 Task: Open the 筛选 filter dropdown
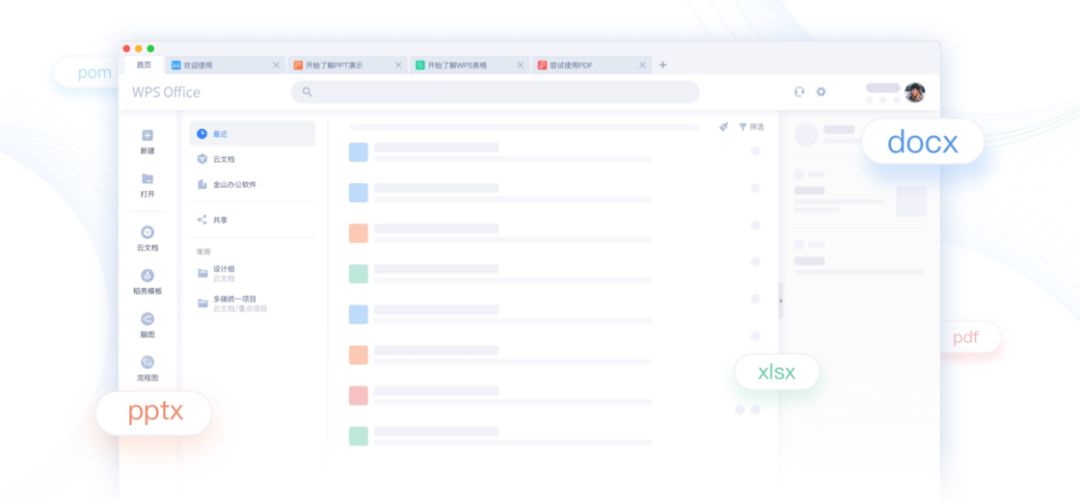[751, 127]
